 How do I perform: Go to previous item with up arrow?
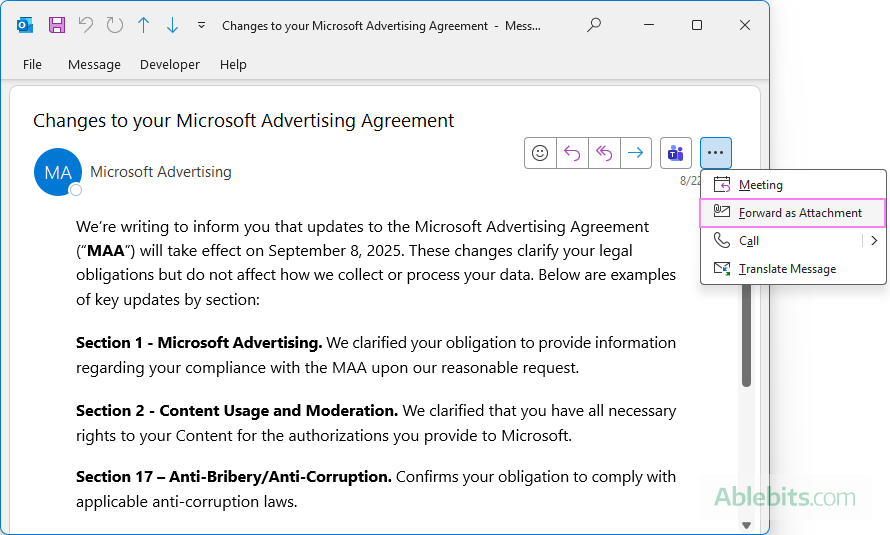[144, 25]
